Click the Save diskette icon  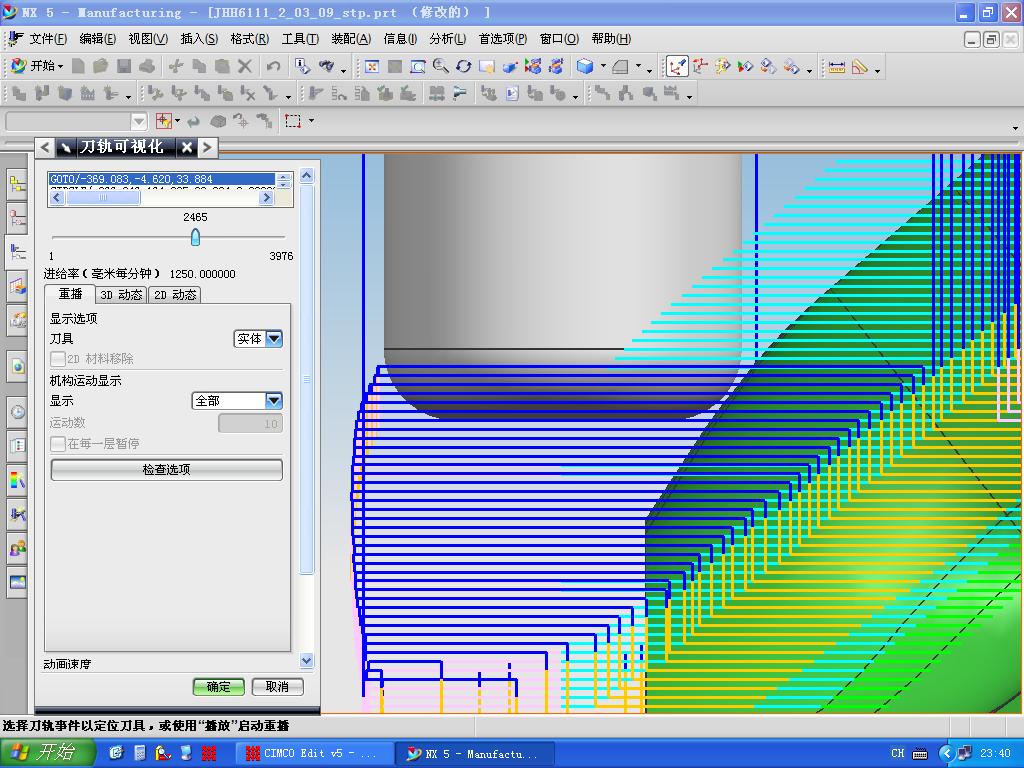[x=124, y=67]
